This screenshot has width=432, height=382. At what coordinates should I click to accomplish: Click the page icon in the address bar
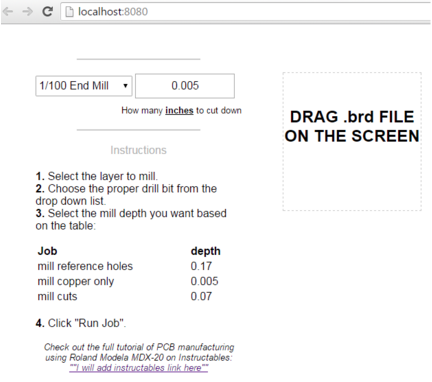[x=69, y=12]
